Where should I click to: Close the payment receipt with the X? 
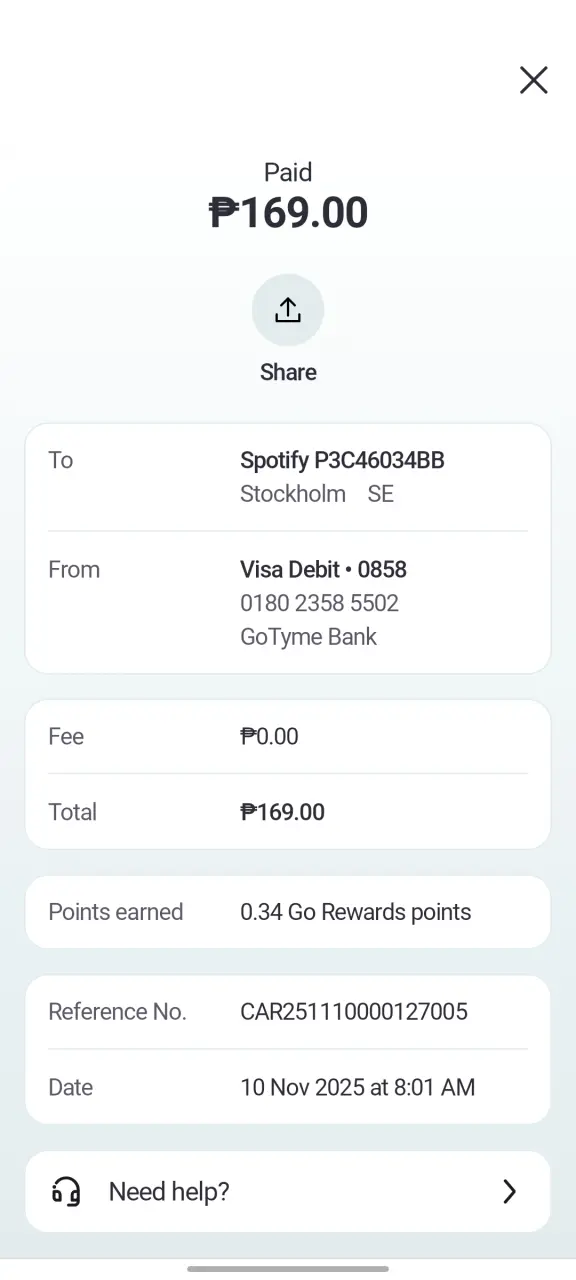(x=534, y=80)
